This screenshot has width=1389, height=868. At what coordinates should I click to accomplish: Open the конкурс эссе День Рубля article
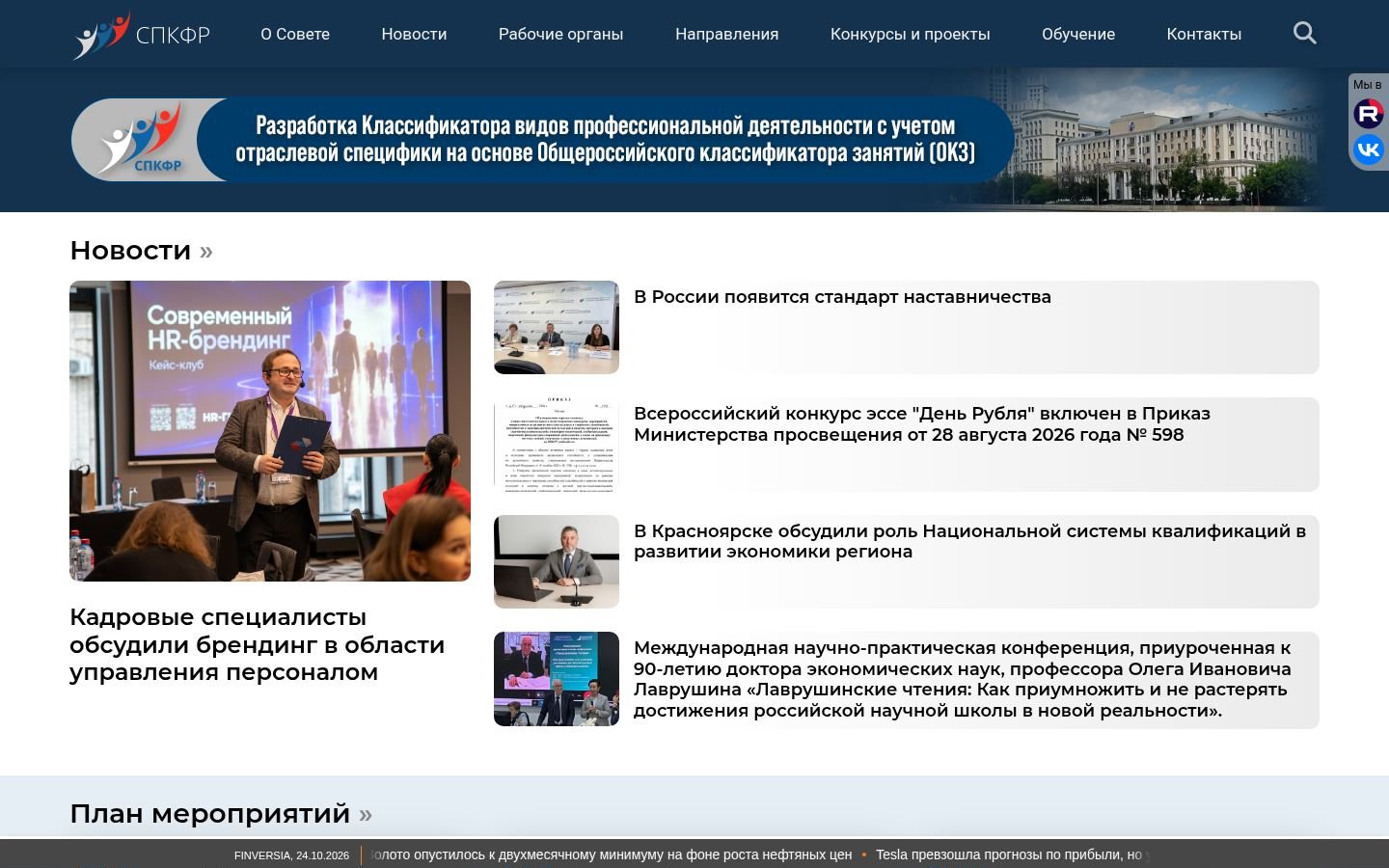922,424
